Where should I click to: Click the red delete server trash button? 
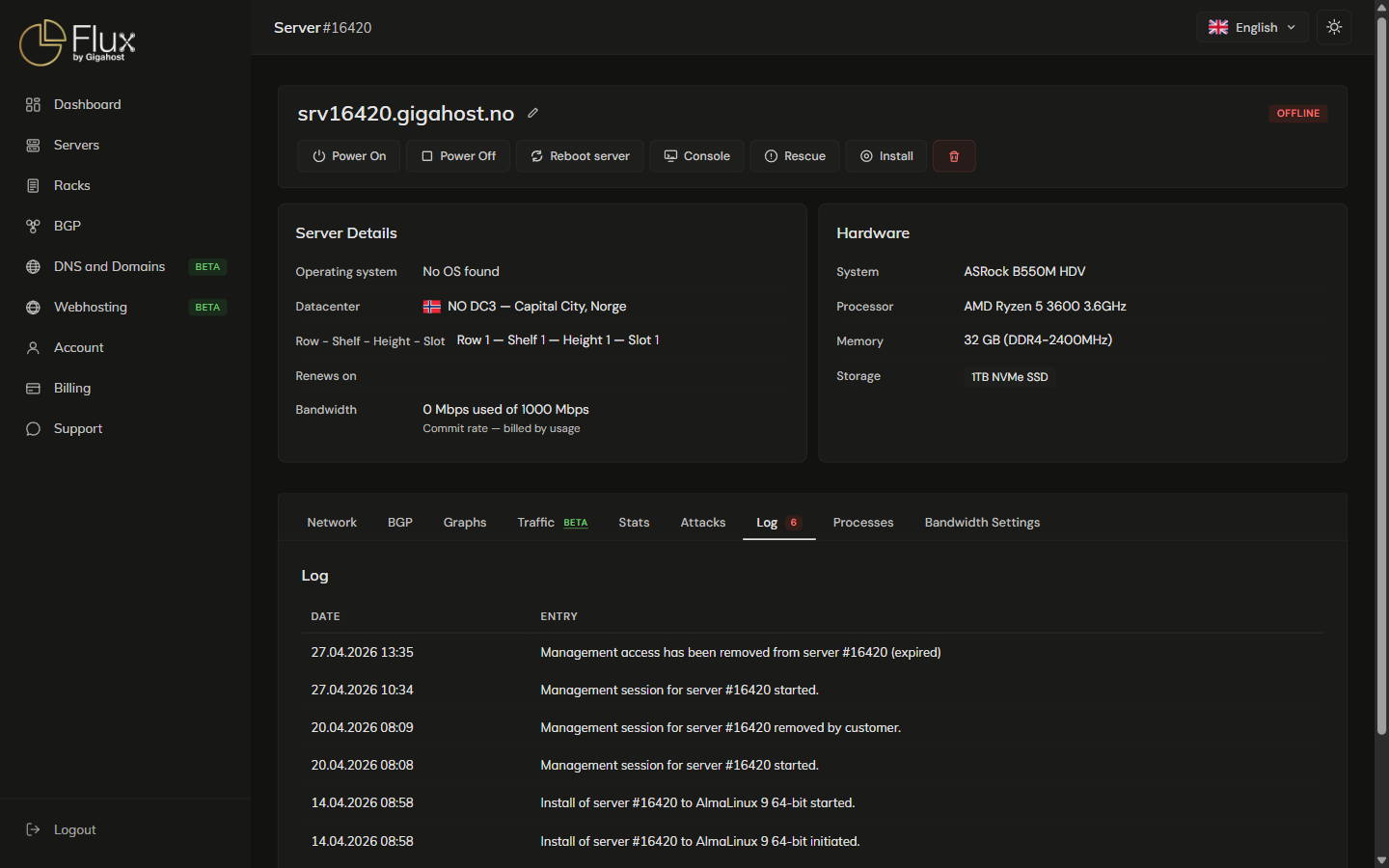(x=954, y=156)
